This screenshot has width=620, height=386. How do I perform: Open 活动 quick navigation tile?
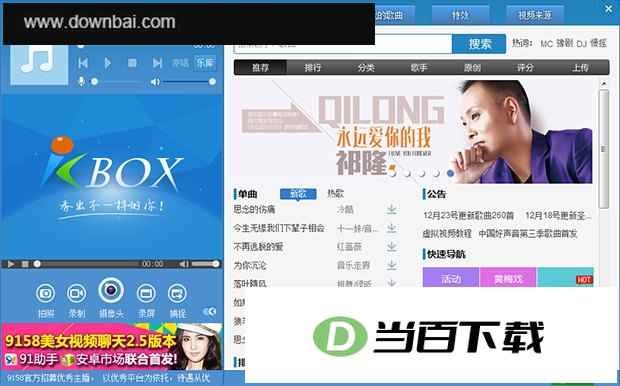point(451,278)
